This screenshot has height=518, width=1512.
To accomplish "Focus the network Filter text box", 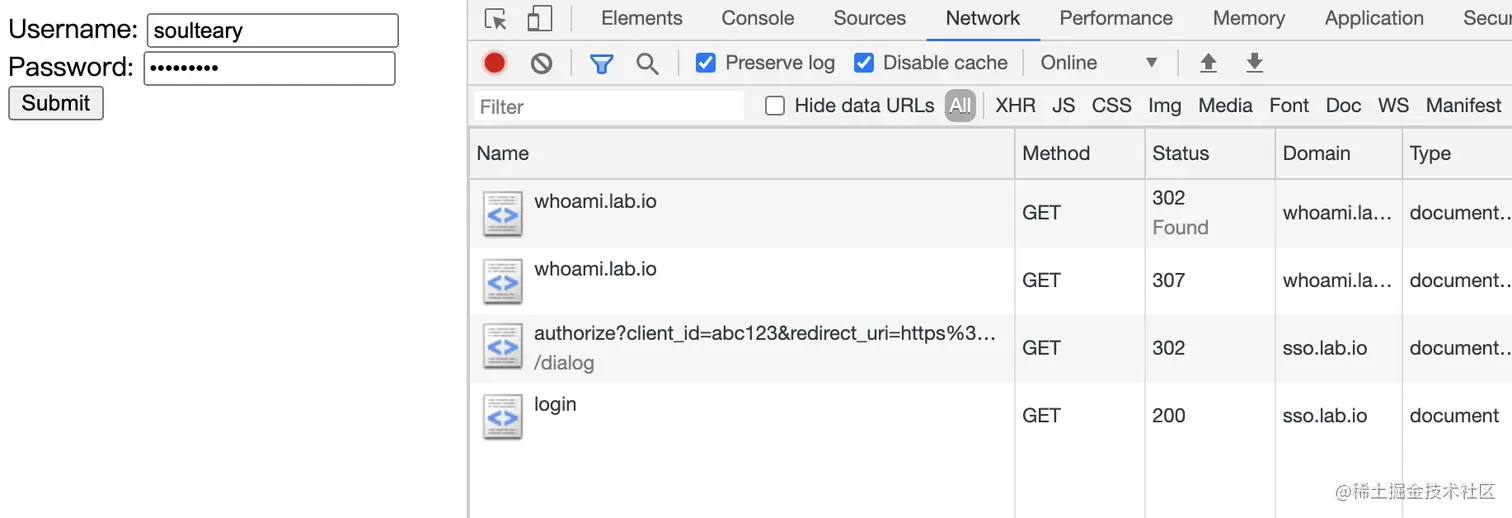I will [x=609, y=106].
